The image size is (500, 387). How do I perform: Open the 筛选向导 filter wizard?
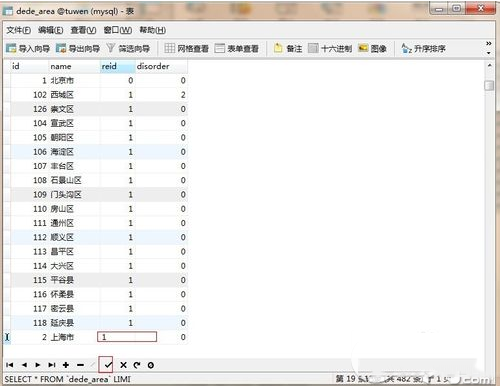[128, 49]
